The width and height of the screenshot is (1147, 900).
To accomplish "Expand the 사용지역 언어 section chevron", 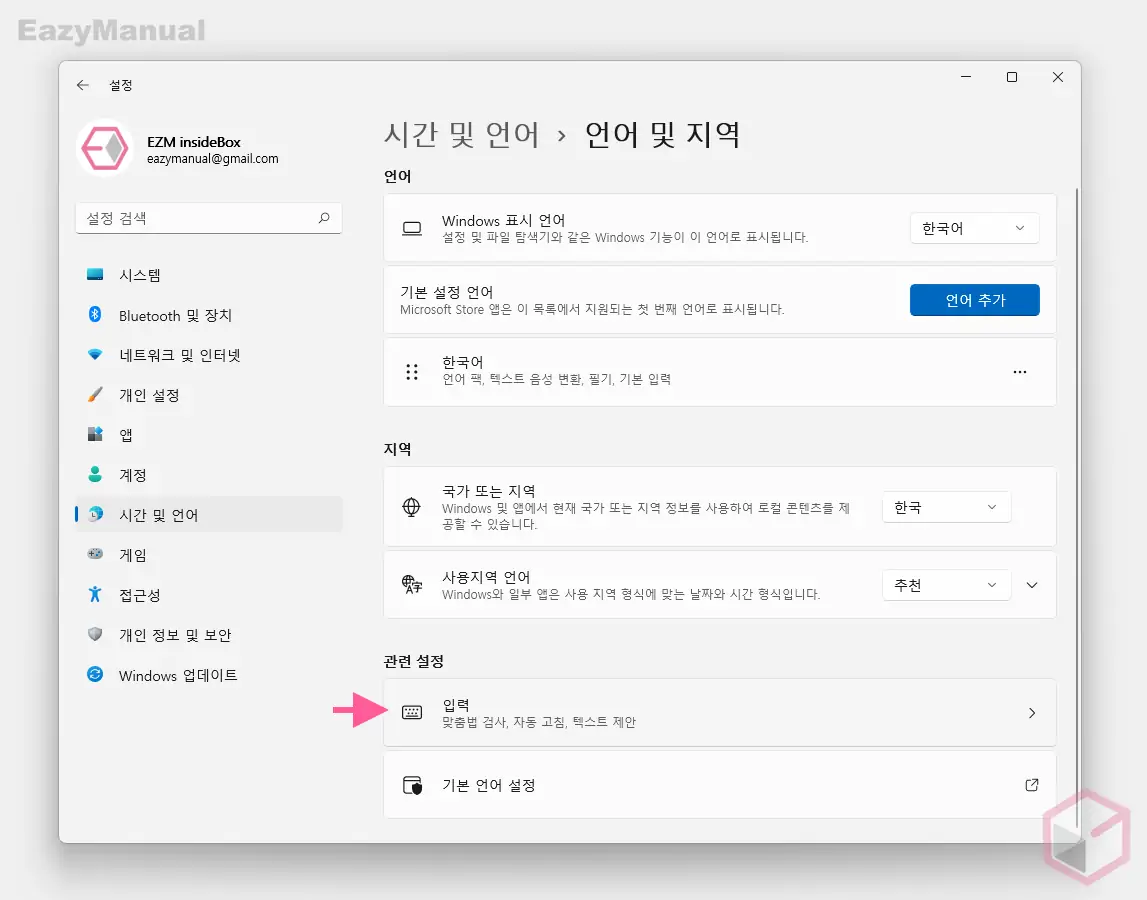I will tap(1032, 585).
